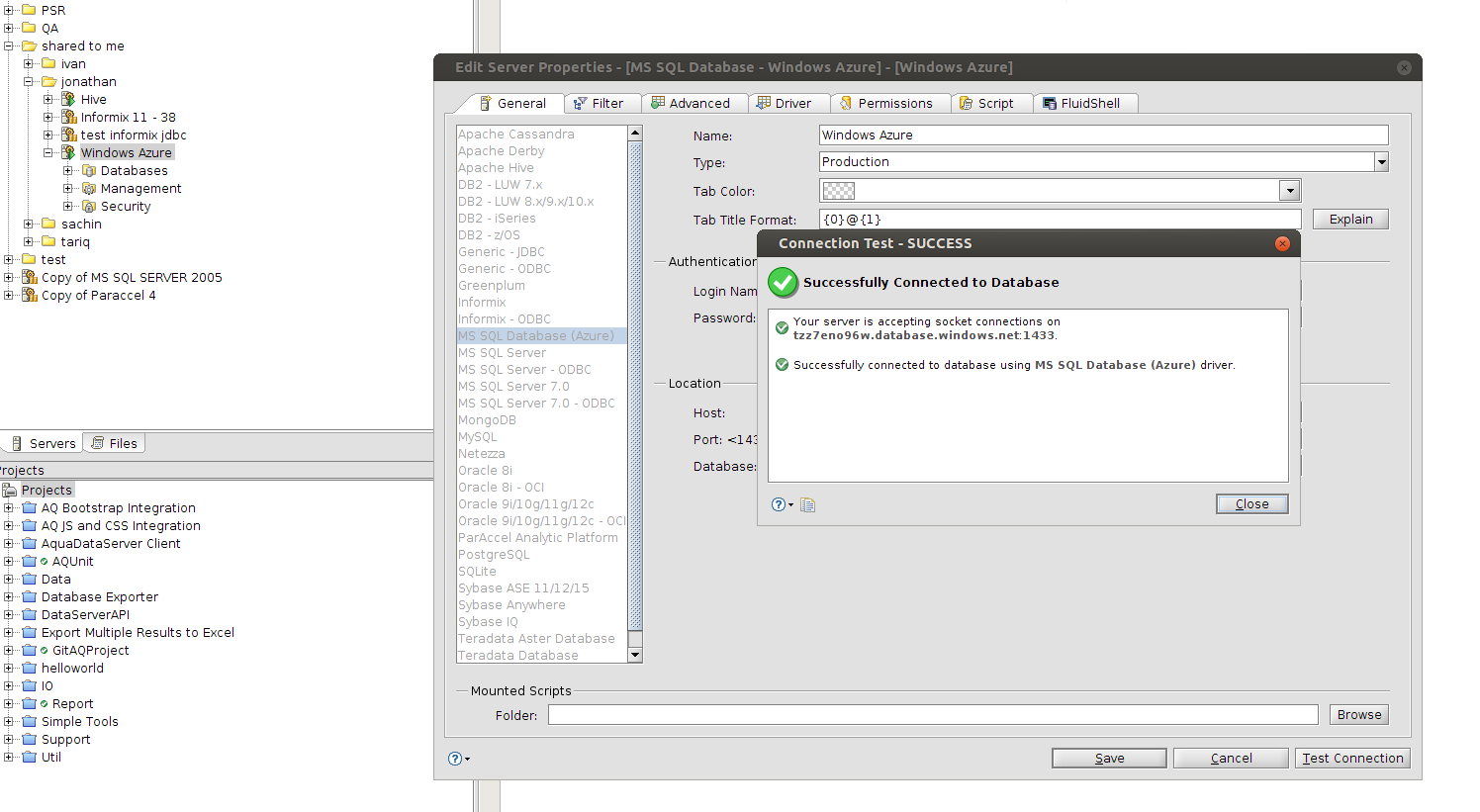Viewport: 1480px width, 812px height.
Task: Click the DataServerAPI project folder icon
Action: [x=29, y=614]
